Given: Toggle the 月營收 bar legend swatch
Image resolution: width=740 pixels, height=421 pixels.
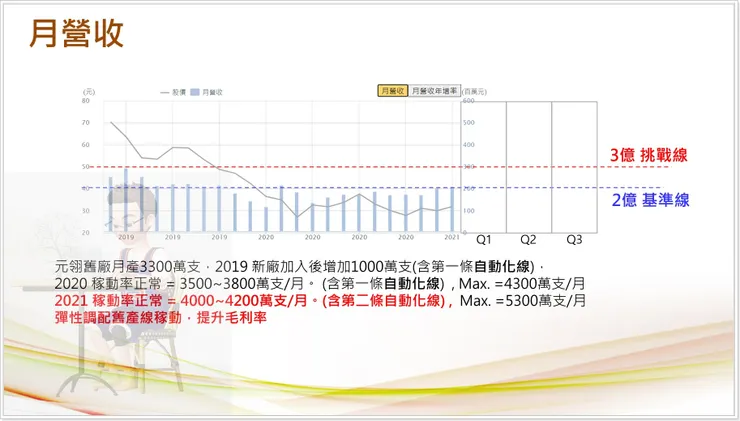Looking at the screenshot, I should [195, 93].
